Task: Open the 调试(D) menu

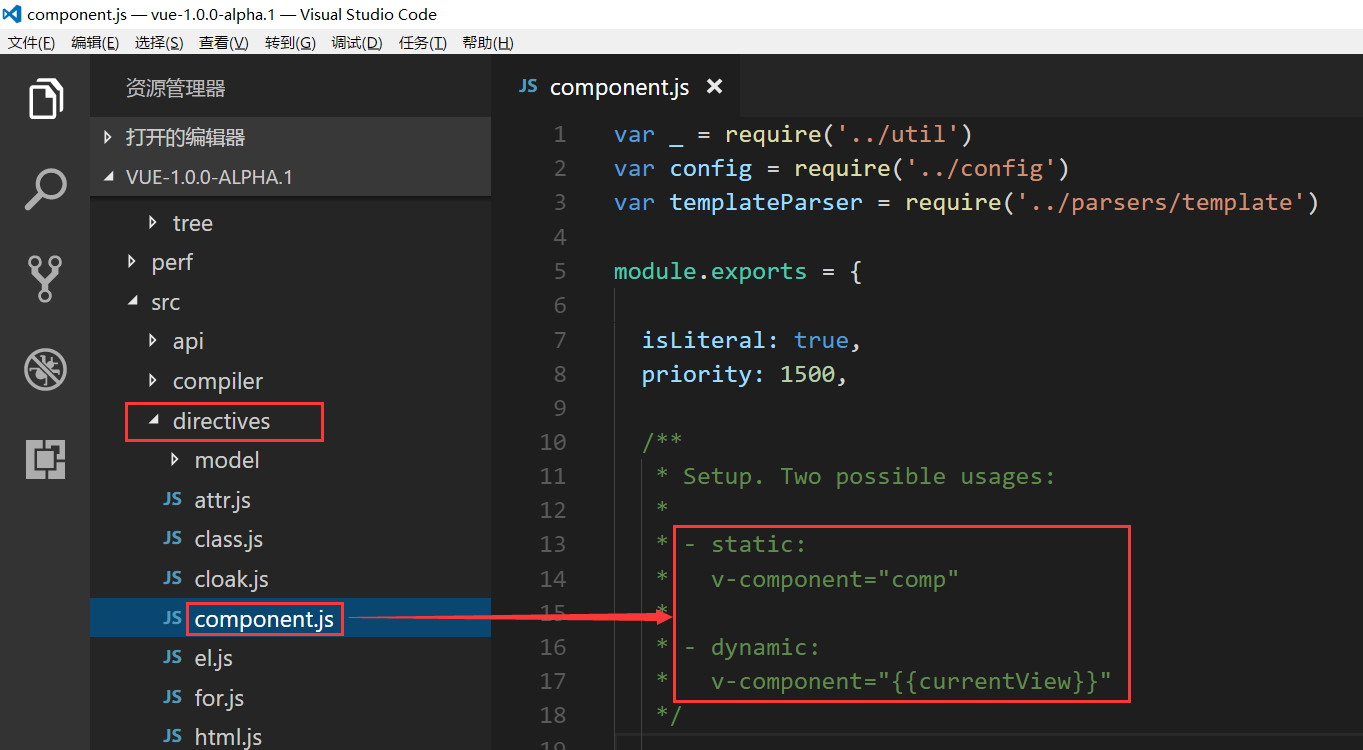Action: (357, 43)
